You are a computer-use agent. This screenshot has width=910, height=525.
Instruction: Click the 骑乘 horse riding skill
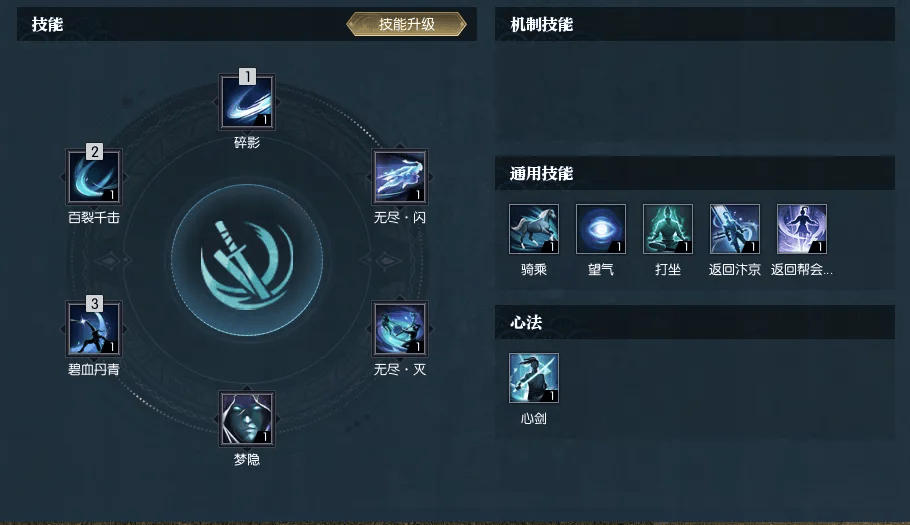coord(534,229)
